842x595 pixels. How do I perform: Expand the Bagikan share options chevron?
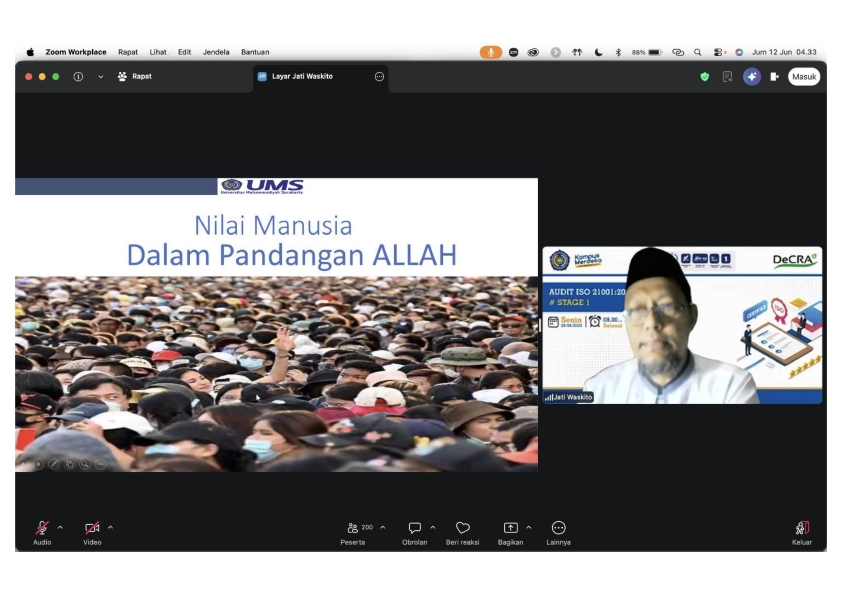(x=529, y=527)
